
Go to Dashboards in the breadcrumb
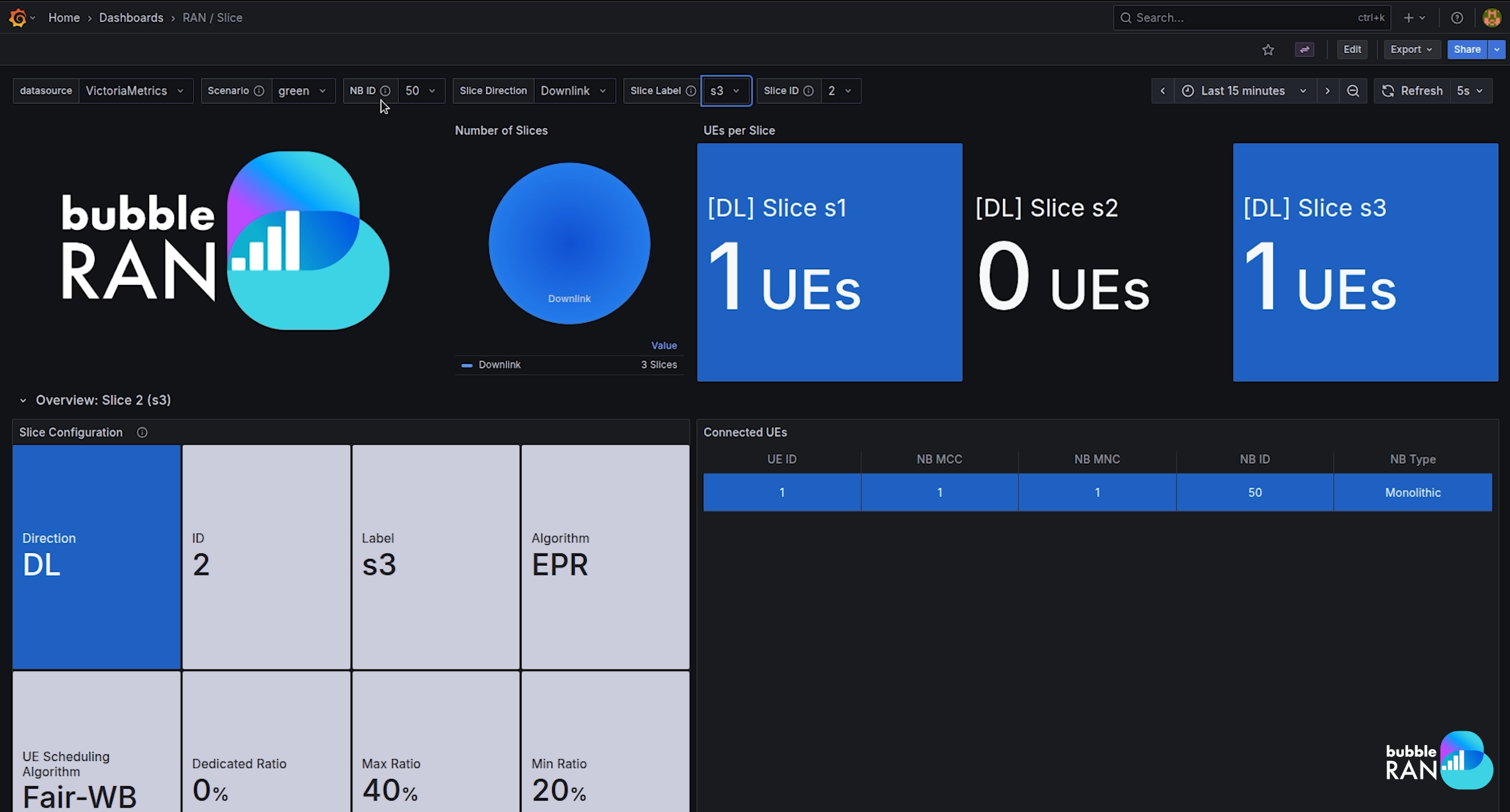coord(131,18)
